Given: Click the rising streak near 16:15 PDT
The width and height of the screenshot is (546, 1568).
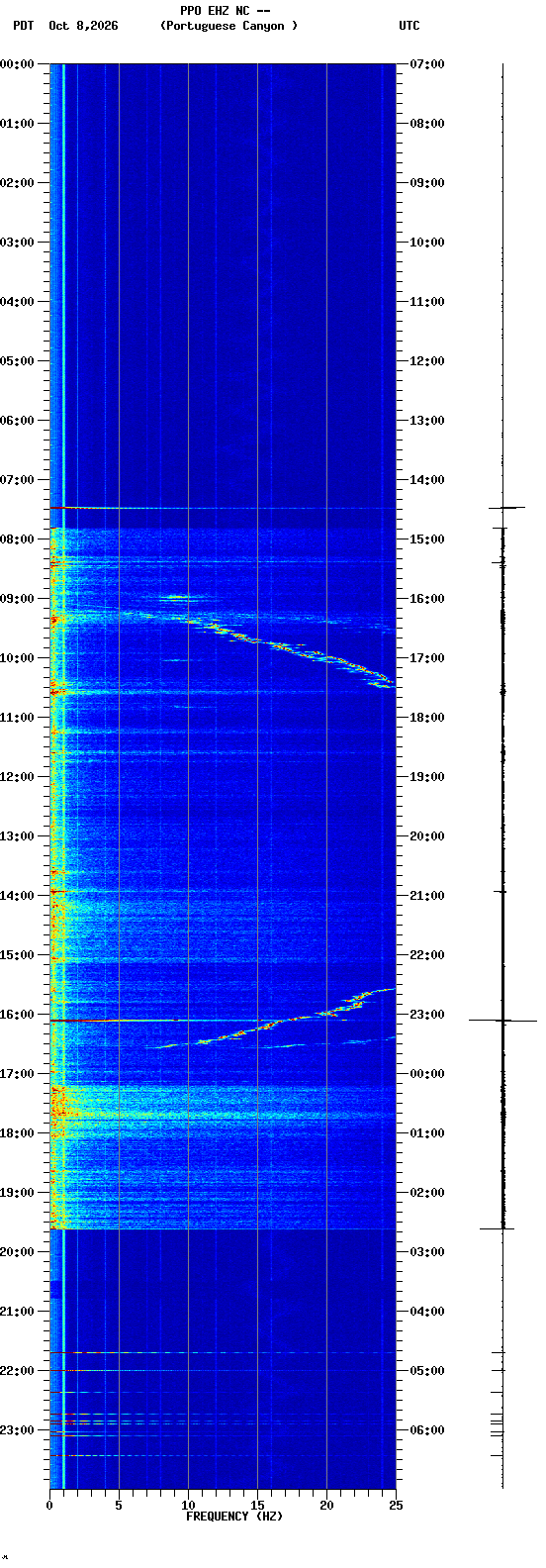Looking at the screenshot, I should click(x=272, y=1020).
